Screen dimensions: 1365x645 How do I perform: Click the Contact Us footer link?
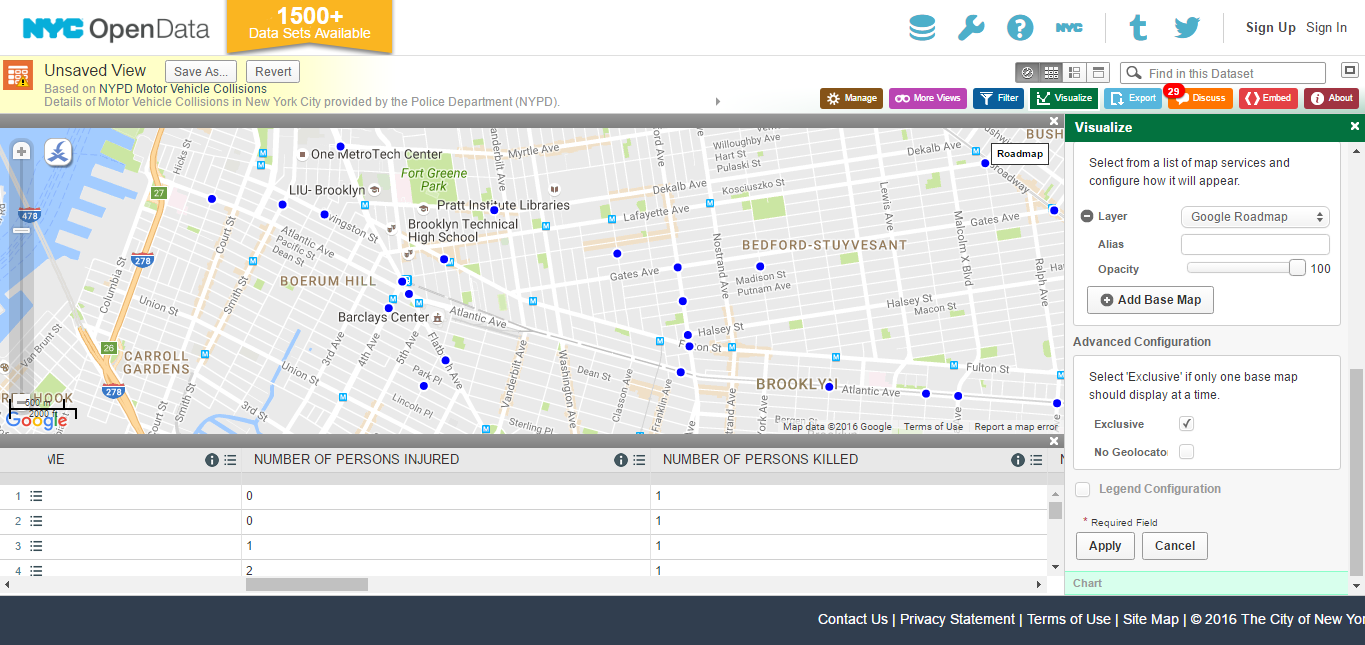tap(853, 619)
